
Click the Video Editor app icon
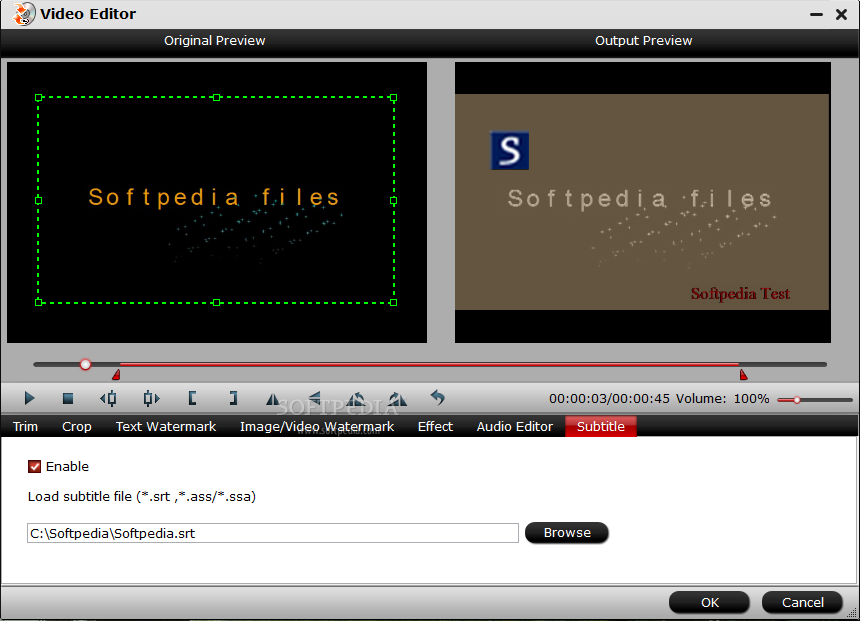pos(24,14)
